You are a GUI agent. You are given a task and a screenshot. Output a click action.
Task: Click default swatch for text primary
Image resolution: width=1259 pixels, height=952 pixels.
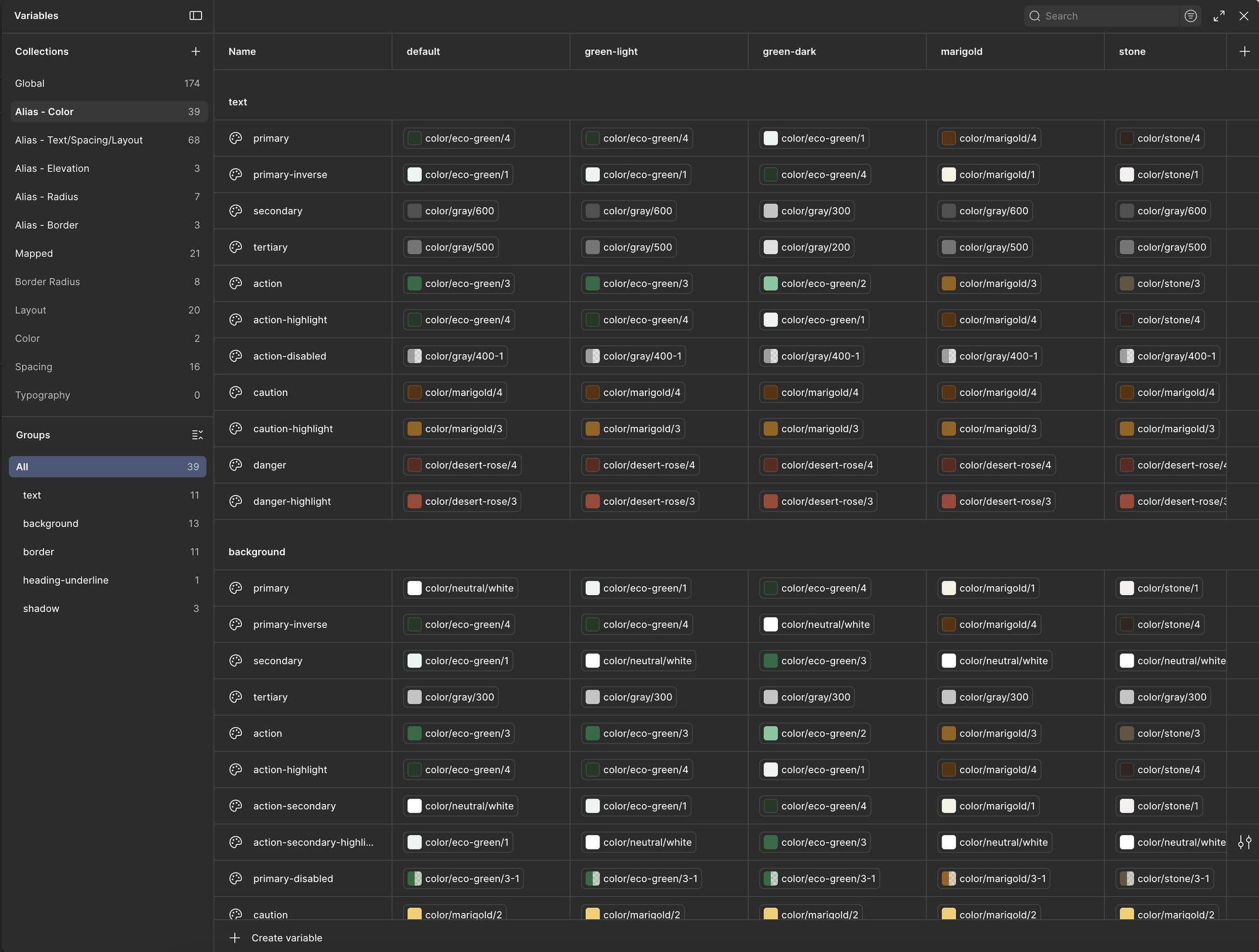[414, 139]
